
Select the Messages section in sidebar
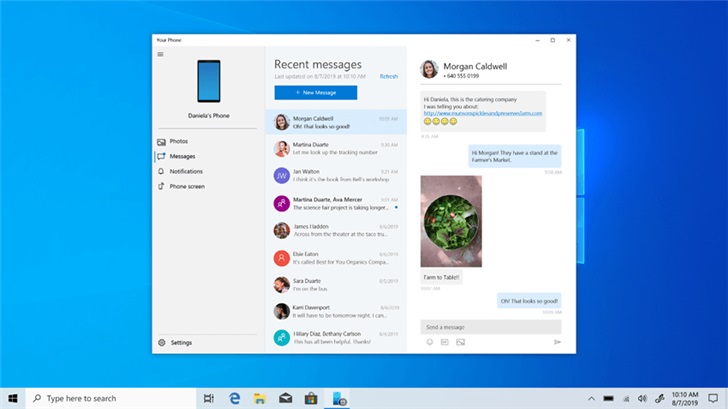(x=182, y=156)
